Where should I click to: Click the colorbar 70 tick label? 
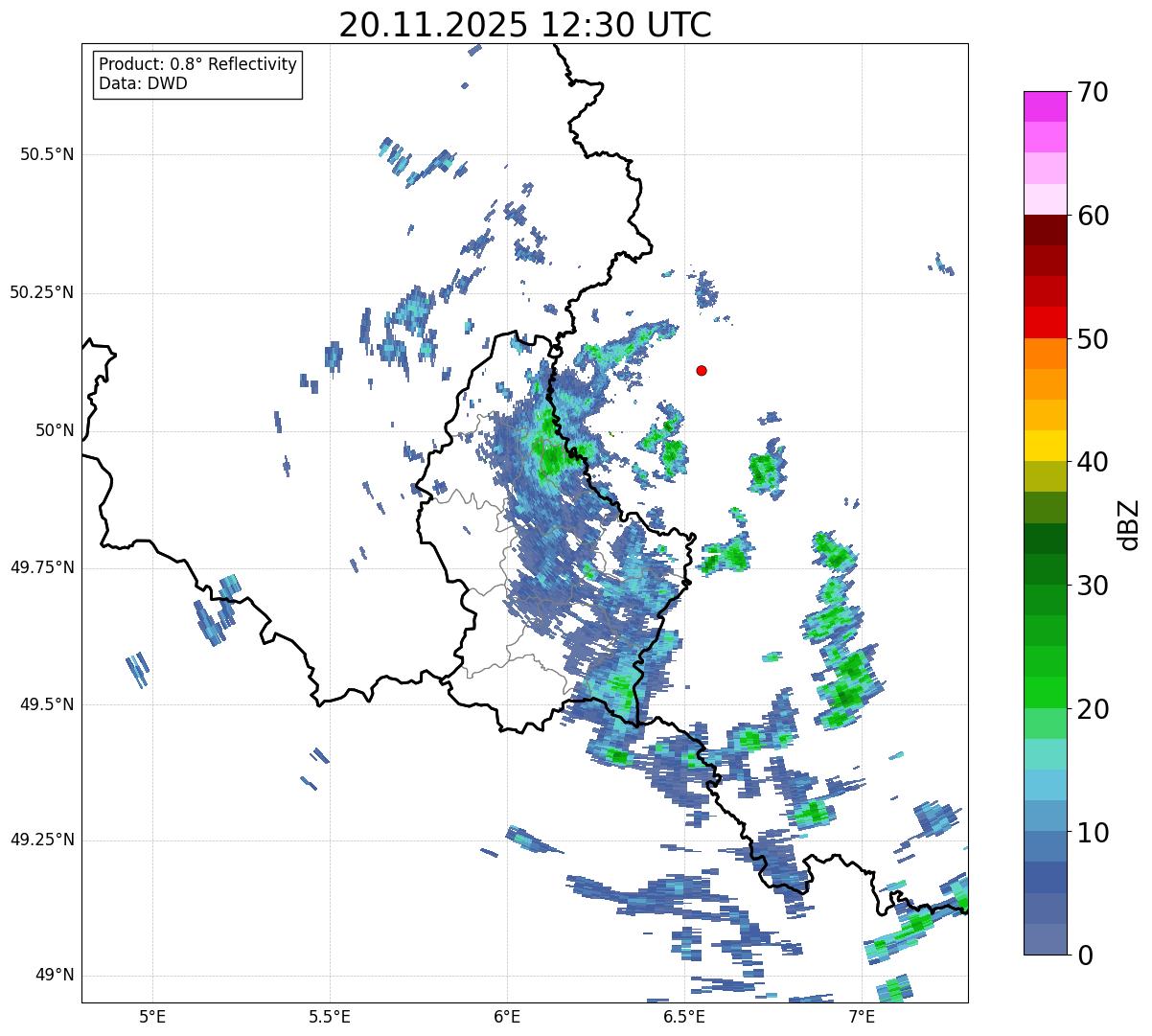click(x=1093, y=92)
